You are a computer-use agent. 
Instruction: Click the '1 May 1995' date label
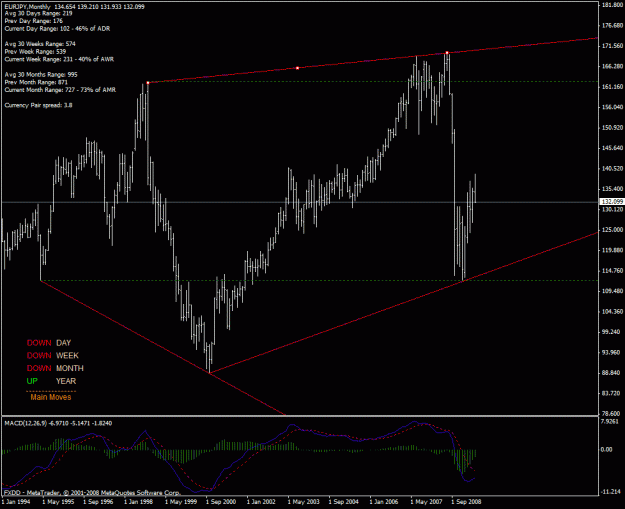pyautogui.click(x=58, y=502)
